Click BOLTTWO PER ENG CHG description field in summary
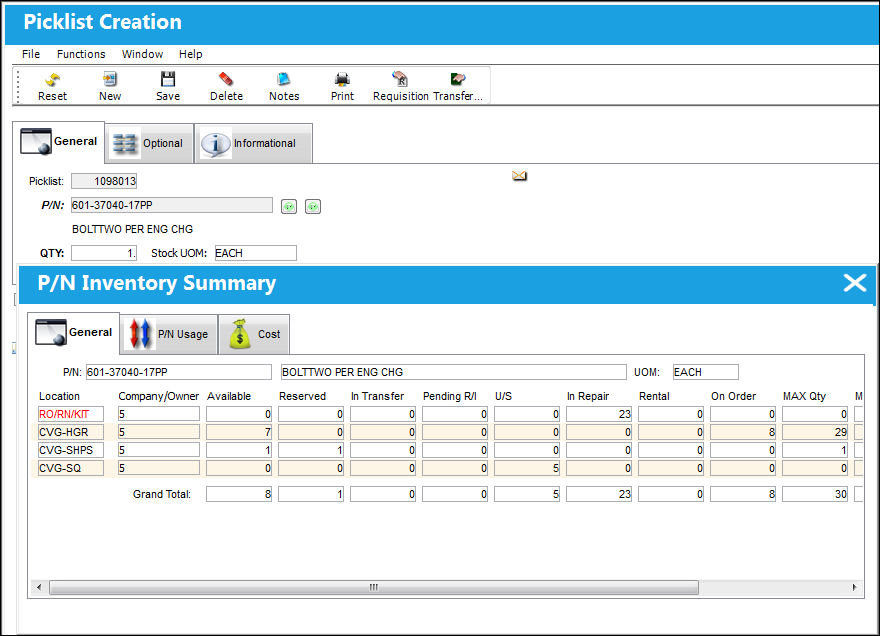880x636 pixels. pyautogui.click(x=453, y=372)
